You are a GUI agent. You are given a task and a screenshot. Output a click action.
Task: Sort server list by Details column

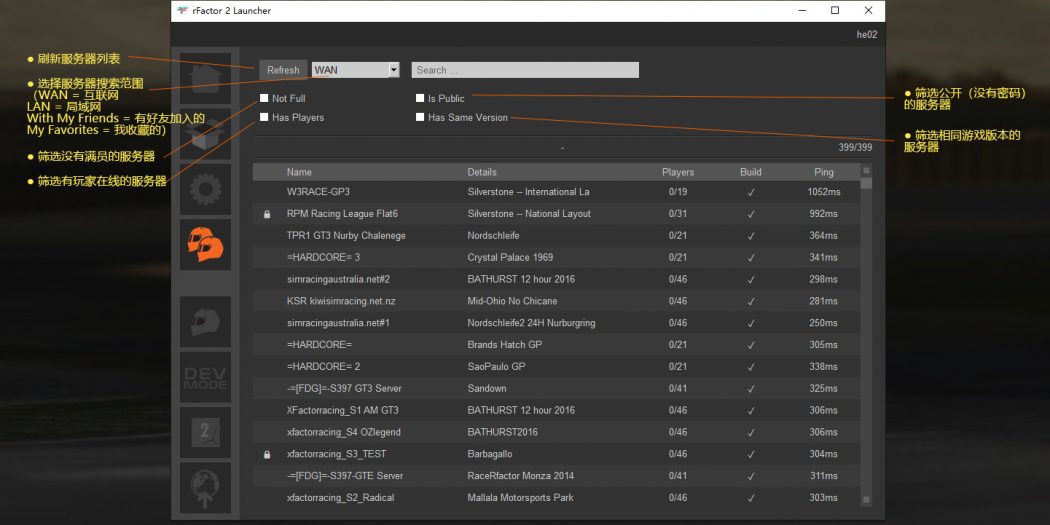482,172
